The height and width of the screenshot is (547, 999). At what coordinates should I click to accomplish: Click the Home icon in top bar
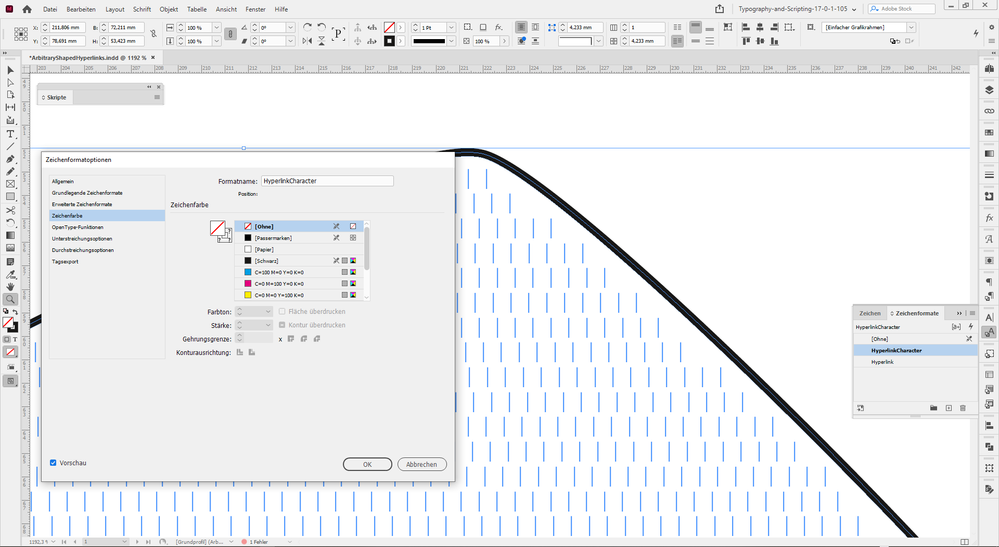(27, 9)
